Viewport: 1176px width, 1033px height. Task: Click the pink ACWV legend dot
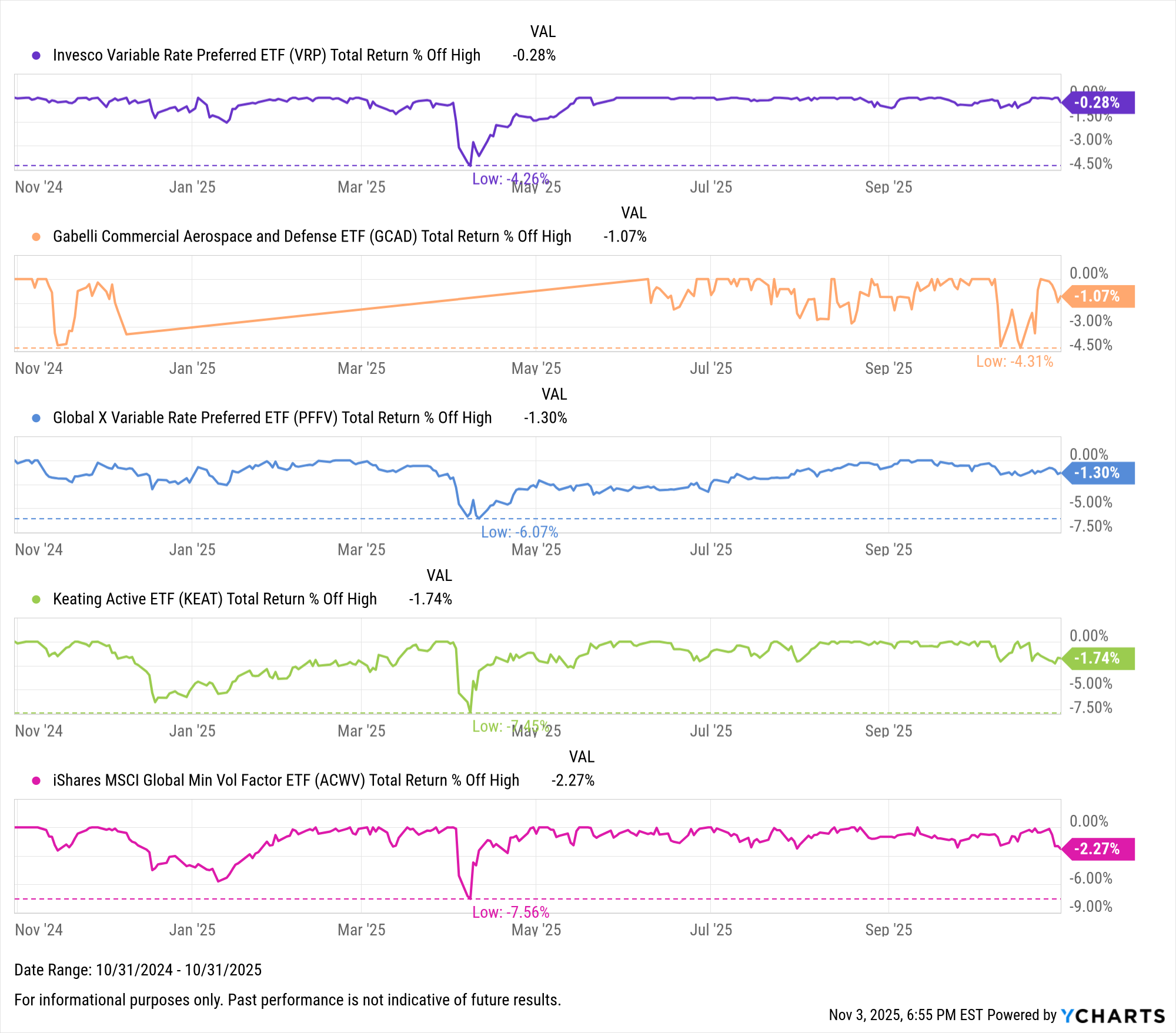click(36, 780)
